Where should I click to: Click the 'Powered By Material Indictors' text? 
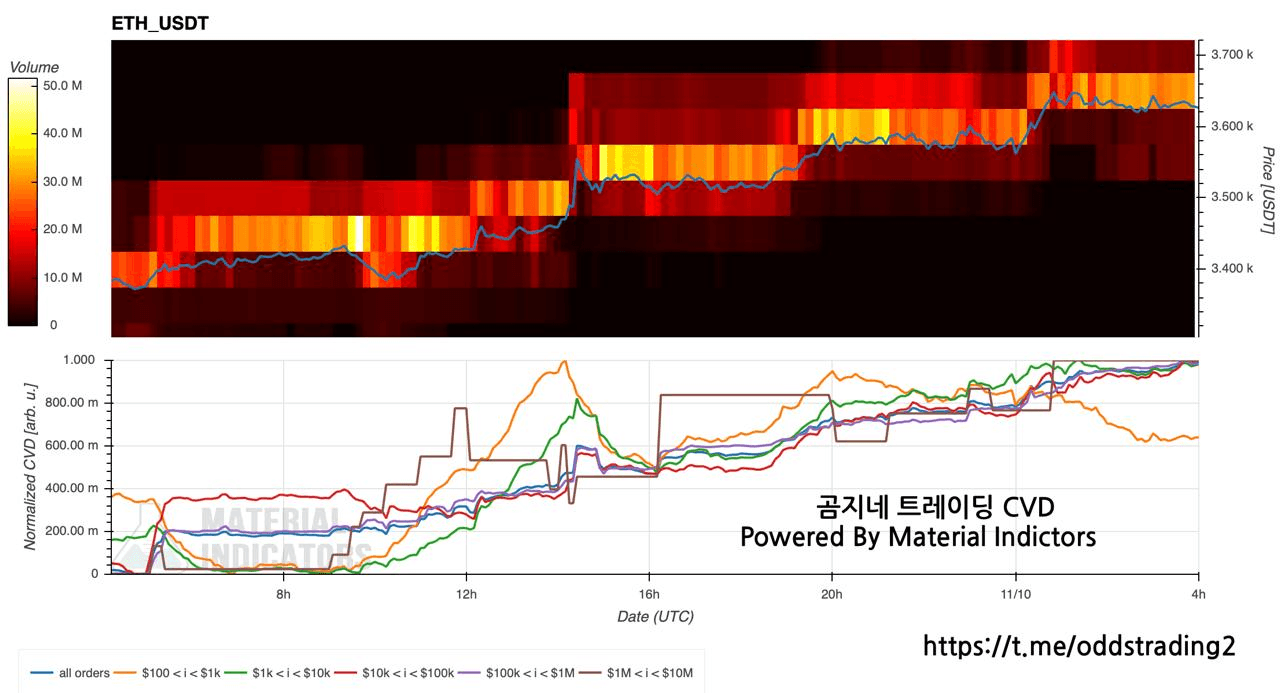918,537
